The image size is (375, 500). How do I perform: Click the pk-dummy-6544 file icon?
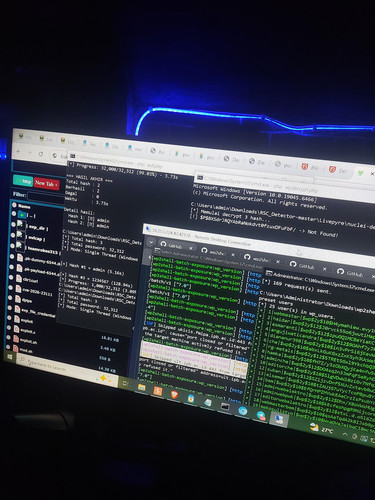click(x=20, y=257)
